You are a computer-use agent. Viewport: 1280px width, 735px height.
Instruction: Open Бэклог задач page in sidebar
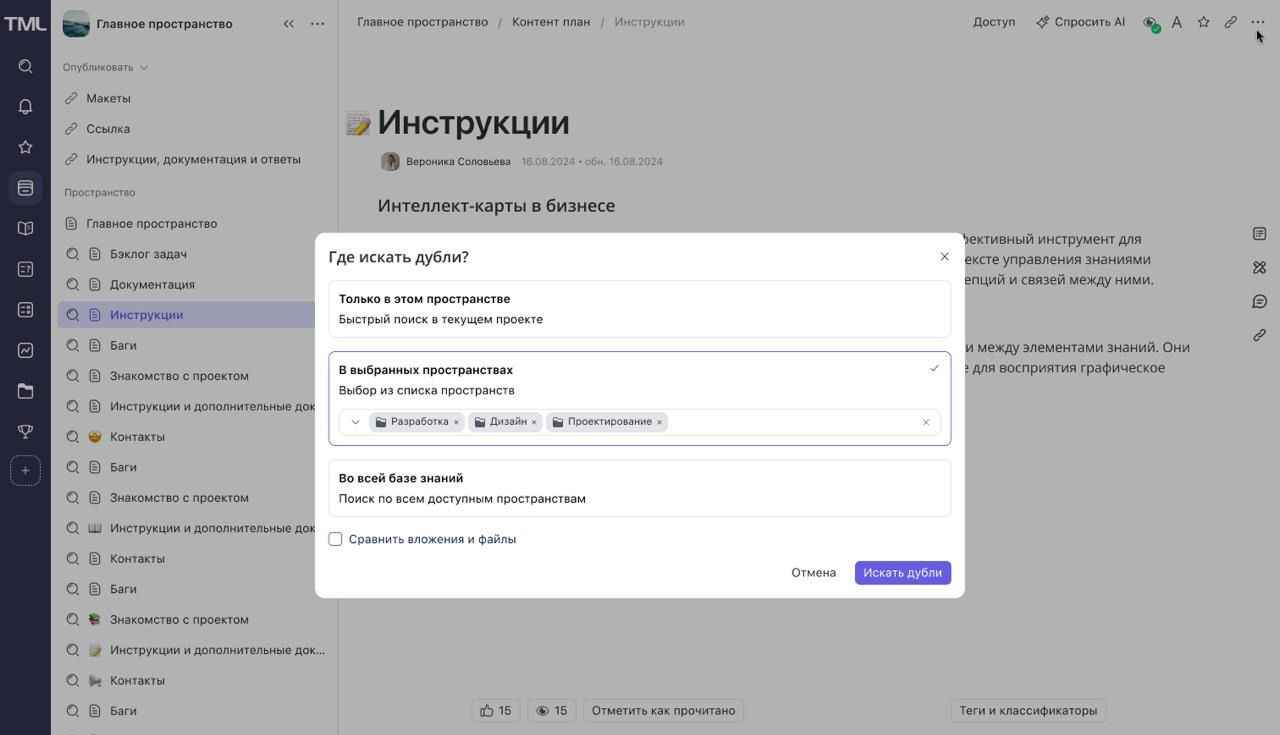coord(148,254)
